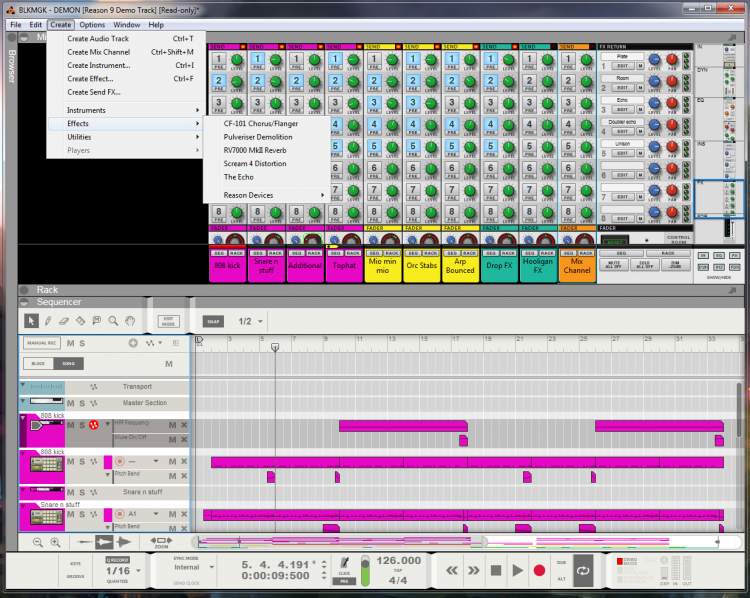Enable Manual Rec in the track list
The width and height of the screenshot is (750, 598).
tap(42, 343)
